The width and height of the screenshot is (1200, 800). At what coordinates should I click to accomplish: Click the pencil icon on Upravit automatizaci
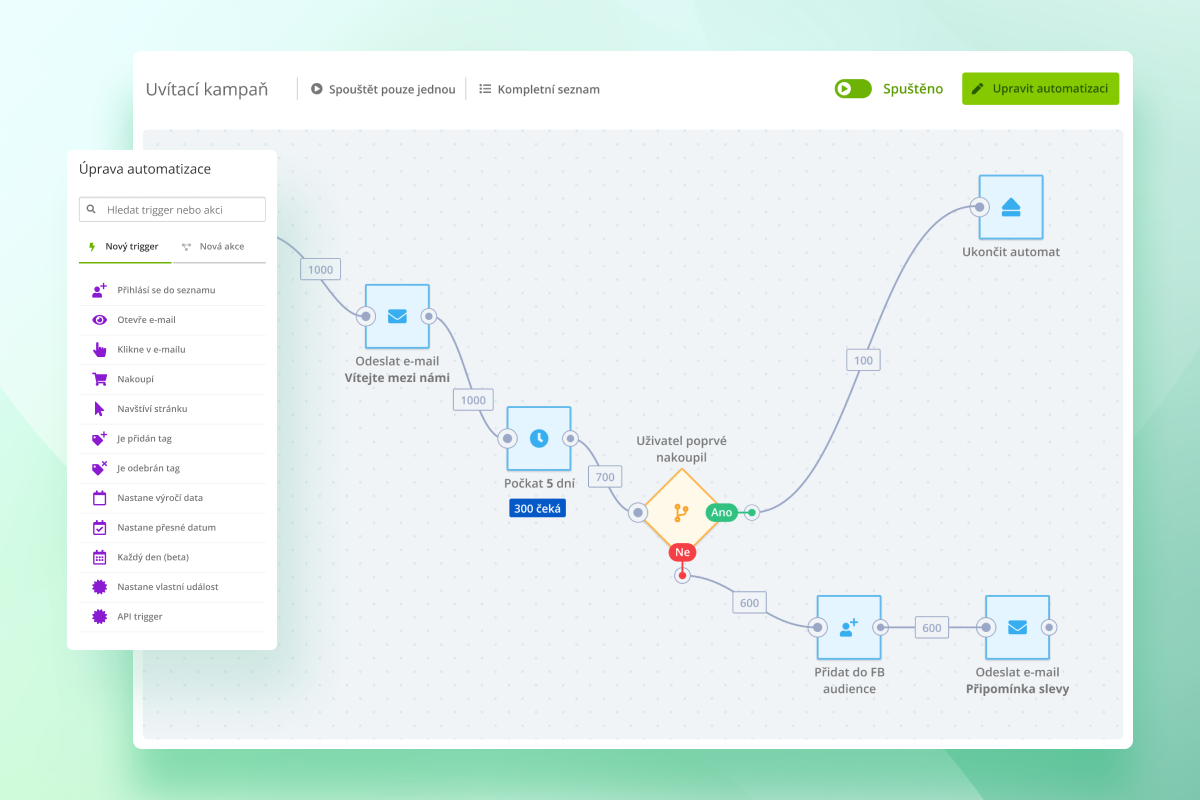click(x=978, y=89)
